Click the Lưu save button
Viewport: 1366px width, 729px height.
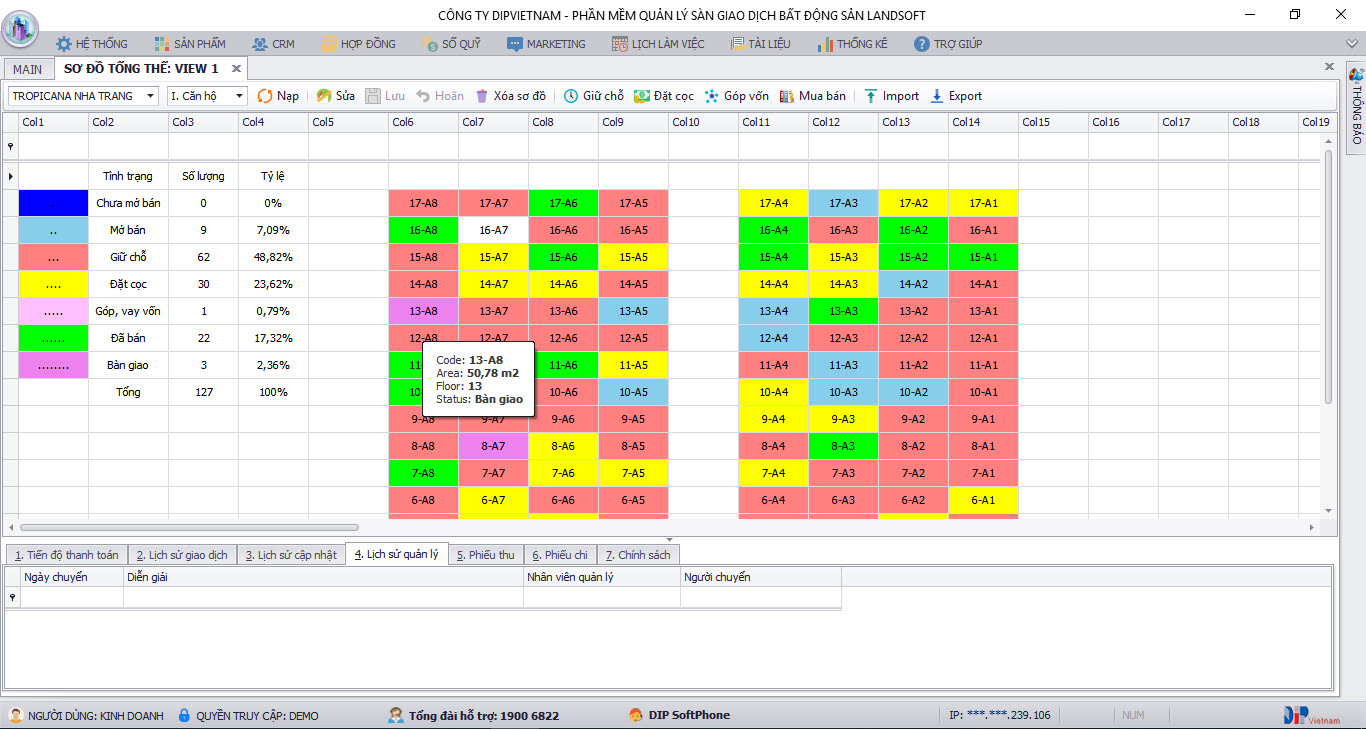386,96
